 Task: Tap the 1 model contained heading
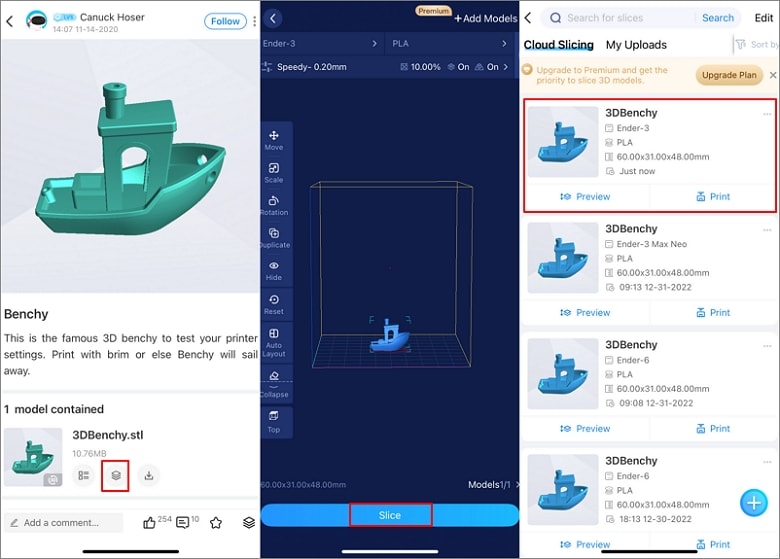click(54, 409)
